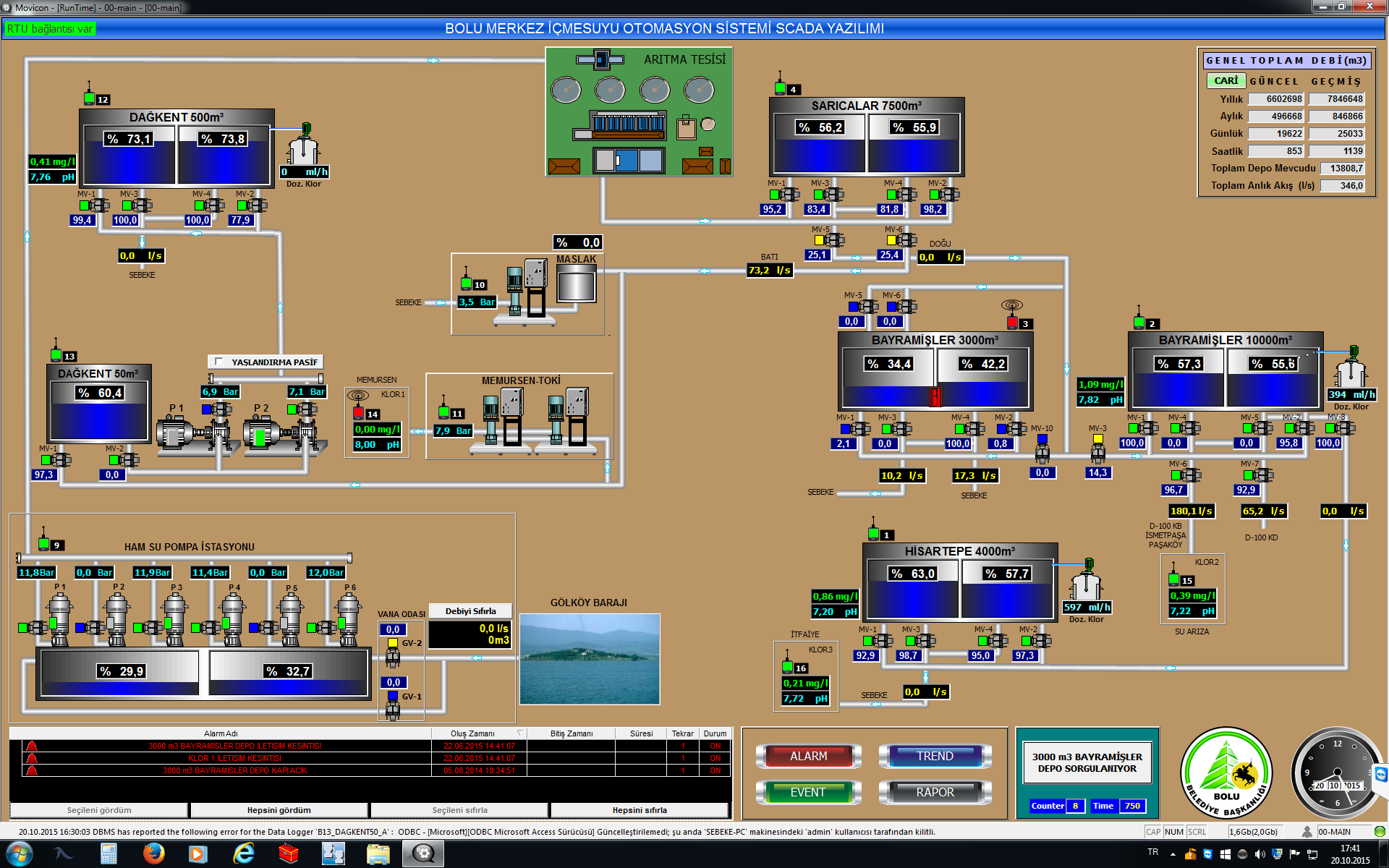The height and width of the screenshot is (868, 1389).
Task: Select ham su pump P 1
Action: click(59, 619)
